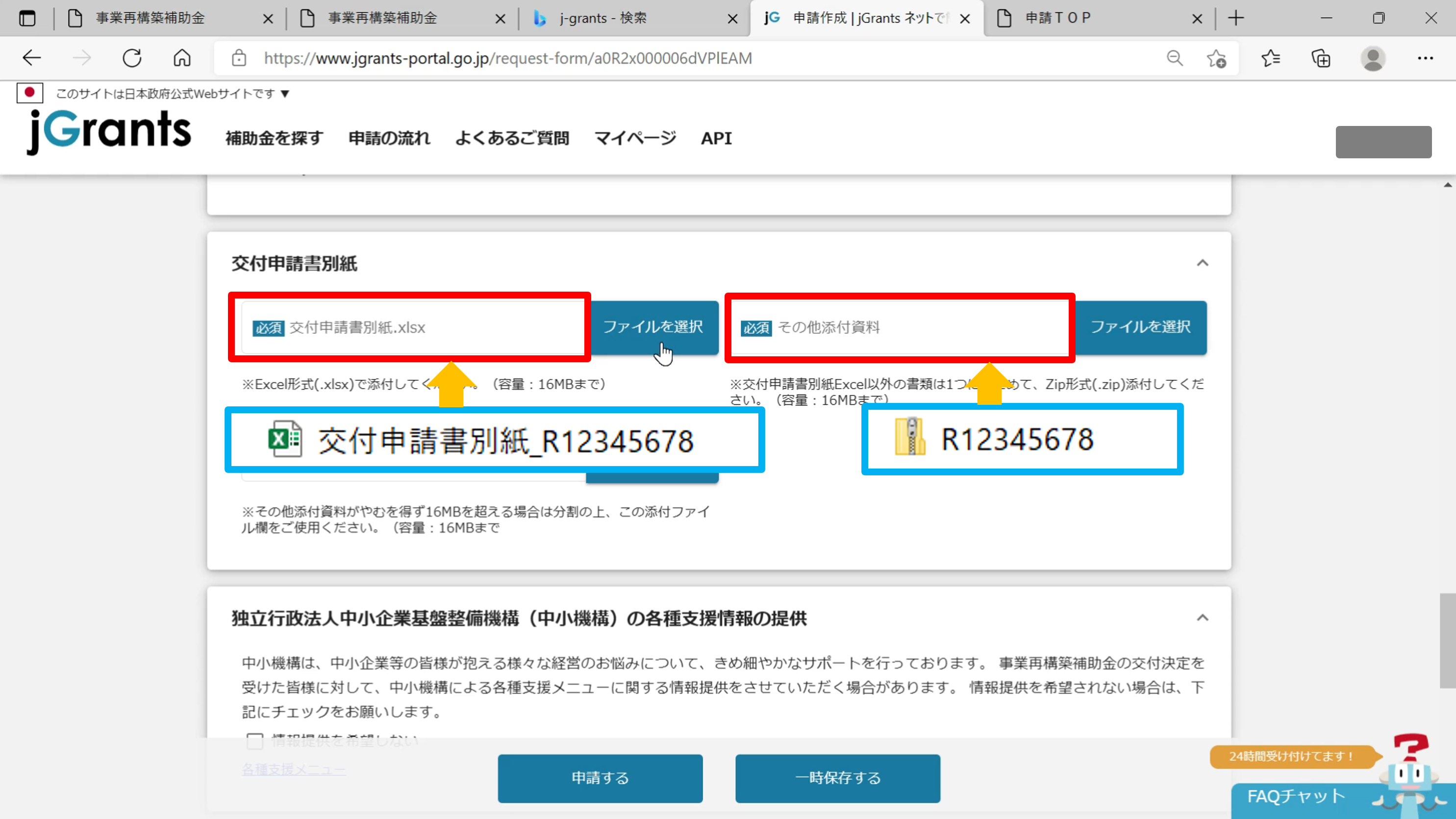Click the Japan flag icon
This screenshot has width=1456, height=819.
30,93
